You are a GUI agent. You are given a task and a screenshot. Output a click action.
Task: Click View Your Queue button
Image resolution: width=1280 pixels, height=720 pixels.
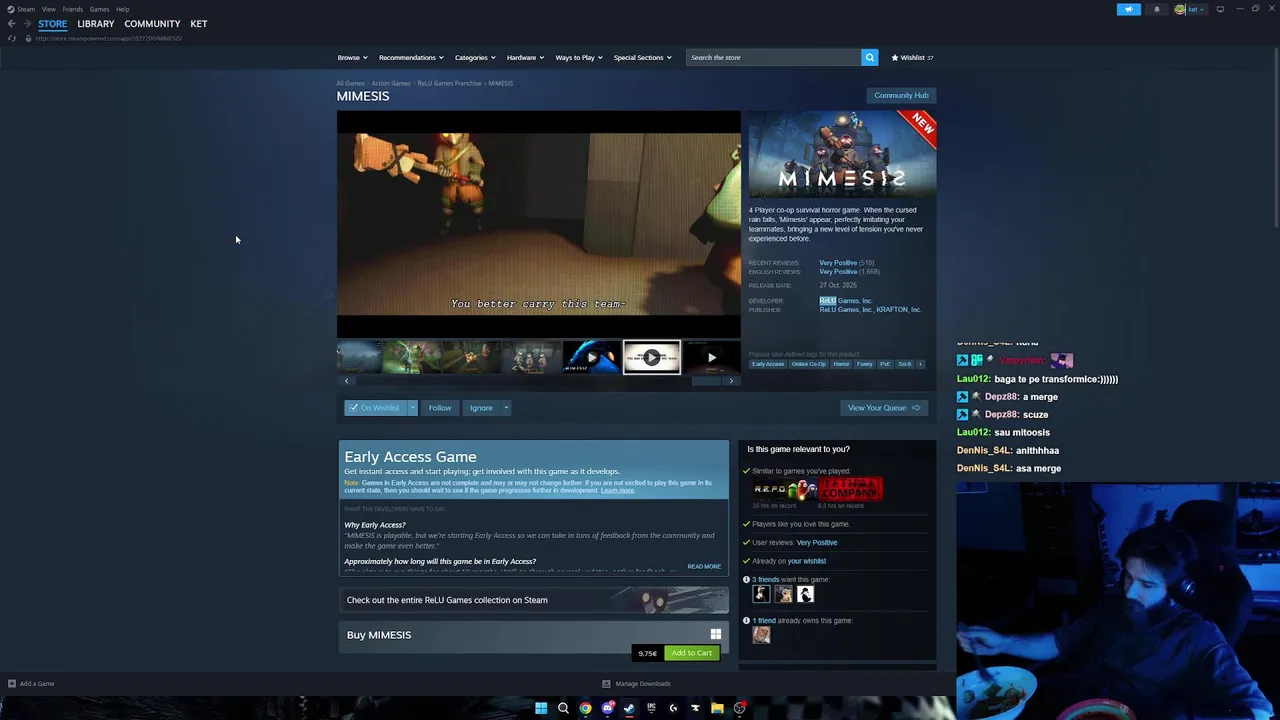tap(884, 408)
